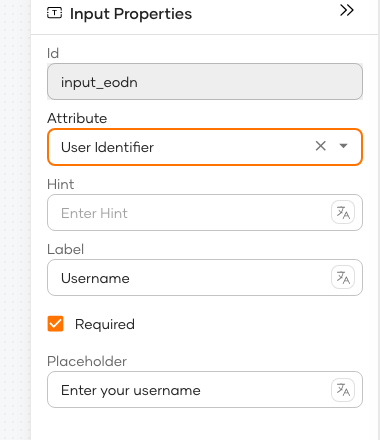Viewport: 380px width, 440px height.
Task: Click the Input Properties heading text
Action: pyautogui.click(x=131, y=14)
